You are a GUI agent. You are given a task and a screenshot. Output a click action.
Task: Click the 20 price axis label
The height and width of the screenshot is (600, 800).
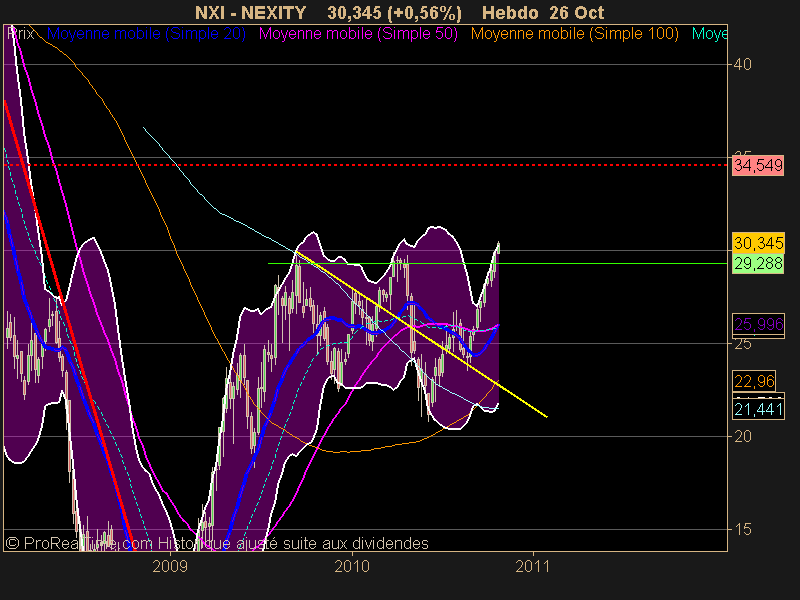[x=742, y=436]
